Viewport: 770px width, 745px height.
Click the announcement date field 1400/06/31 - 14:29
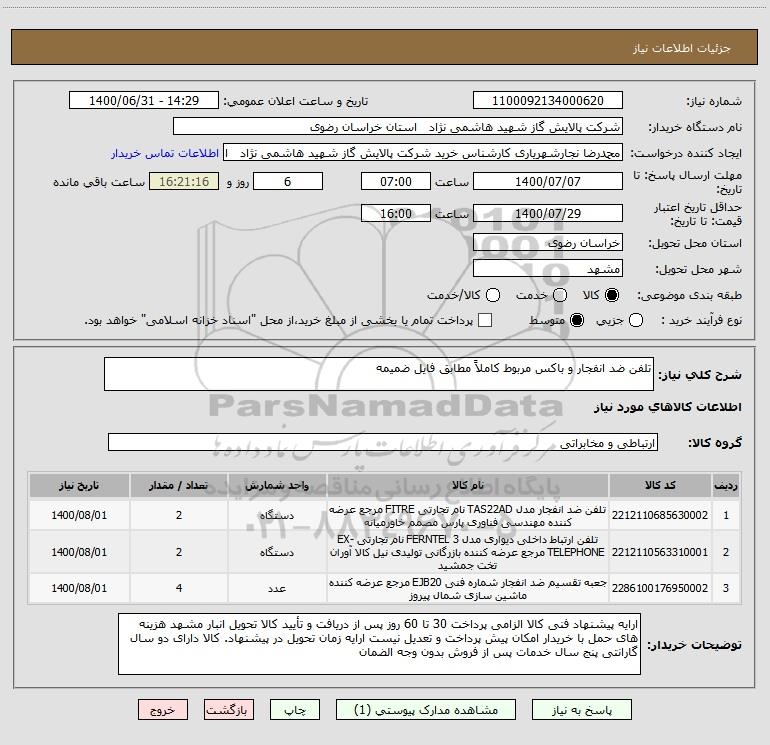point(144,101)
